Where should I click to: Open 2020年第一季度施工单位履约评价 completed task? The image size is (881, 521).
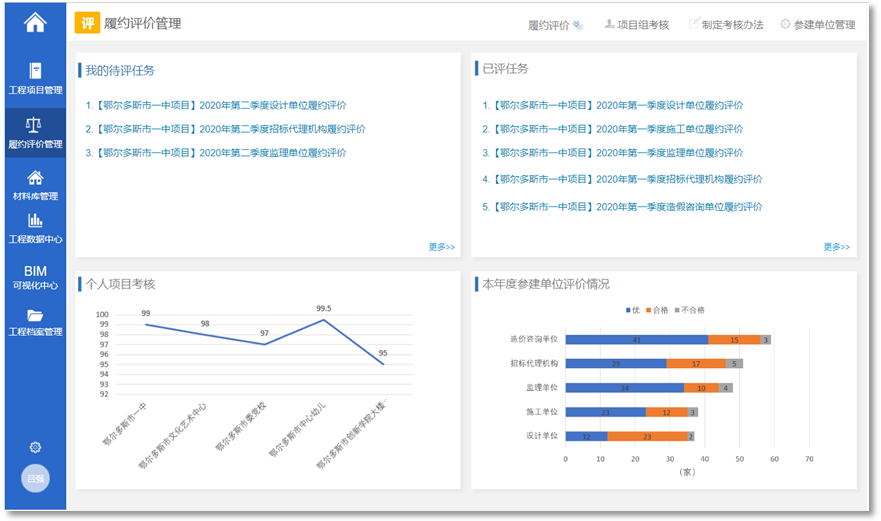click(612, 129)
